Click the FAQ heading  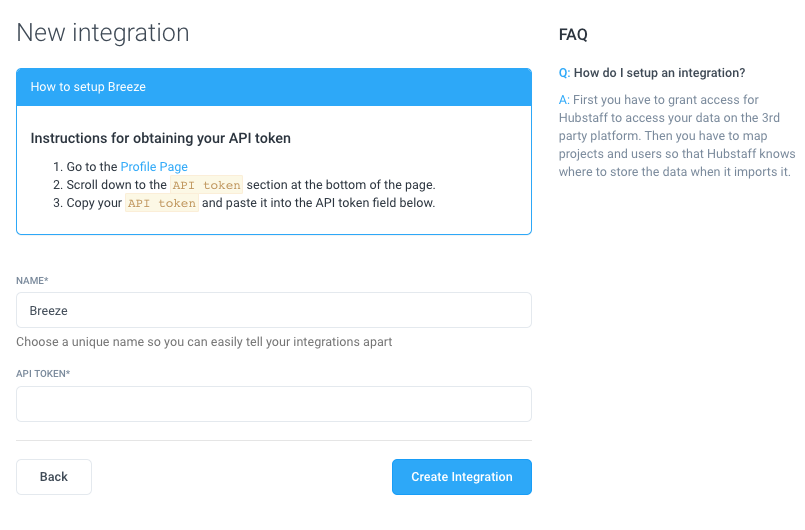(573, 35)
